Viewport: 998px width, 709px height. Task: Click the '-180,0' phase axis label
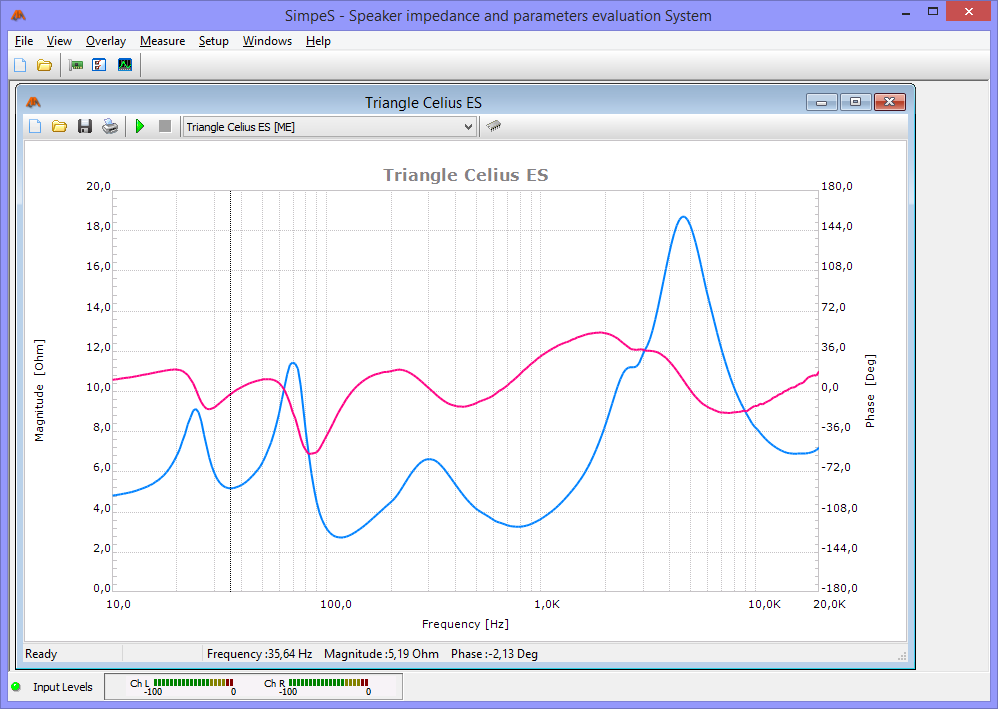[839, 588]
